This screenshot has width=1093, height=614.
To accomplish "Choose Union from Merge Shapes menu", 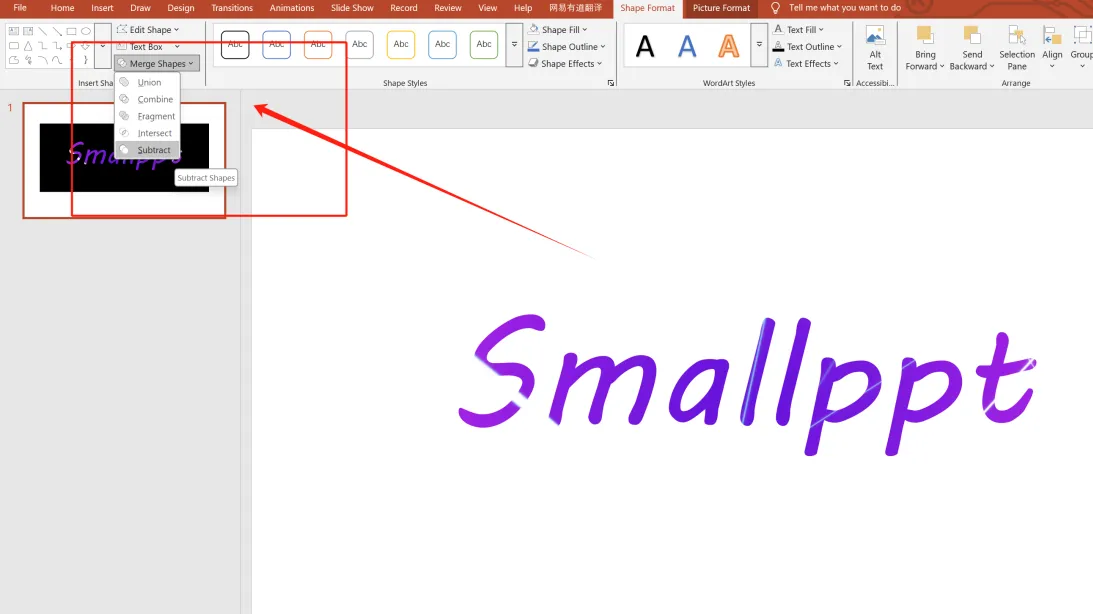I will click(149, 82).
